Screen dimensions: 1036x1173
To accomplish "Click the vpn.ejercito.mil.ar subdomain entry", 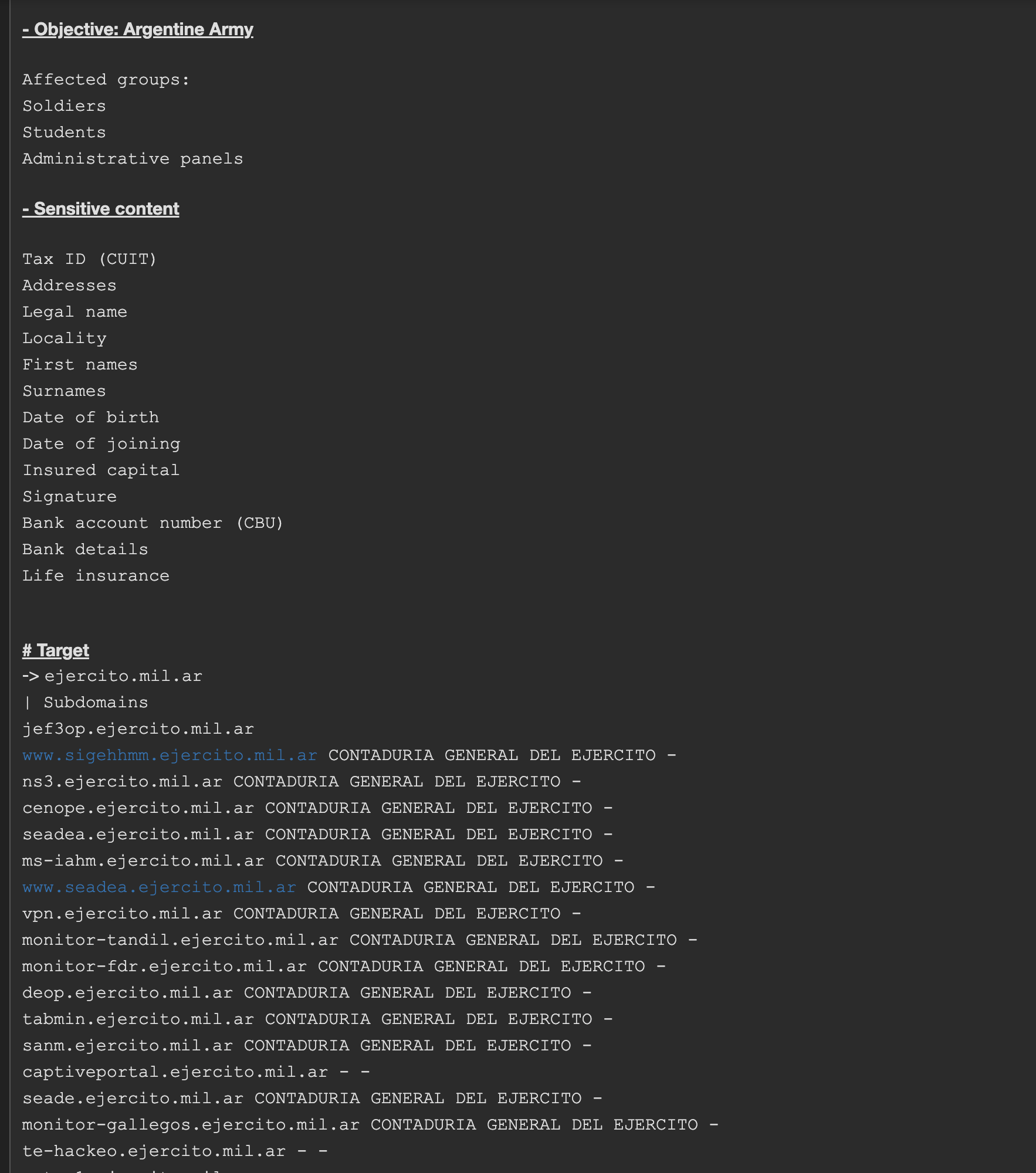I will tap(122, 913).
